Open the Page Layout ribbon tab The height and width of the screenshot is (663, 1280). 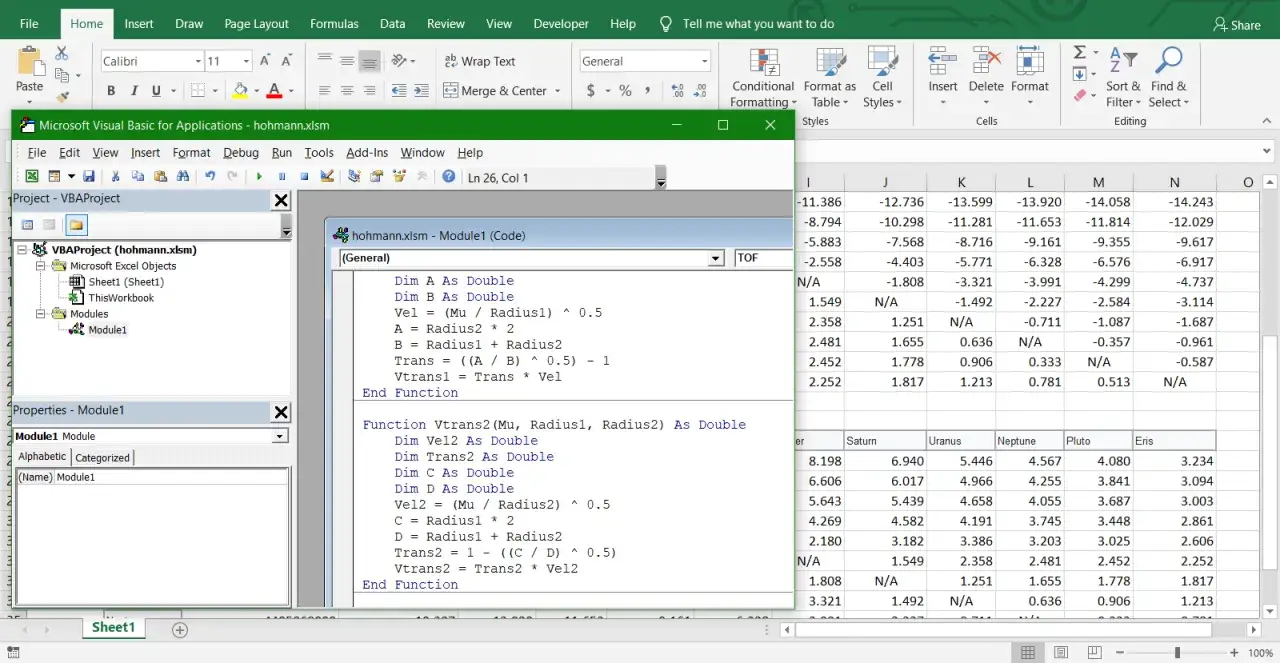click(x=256, y=23)
